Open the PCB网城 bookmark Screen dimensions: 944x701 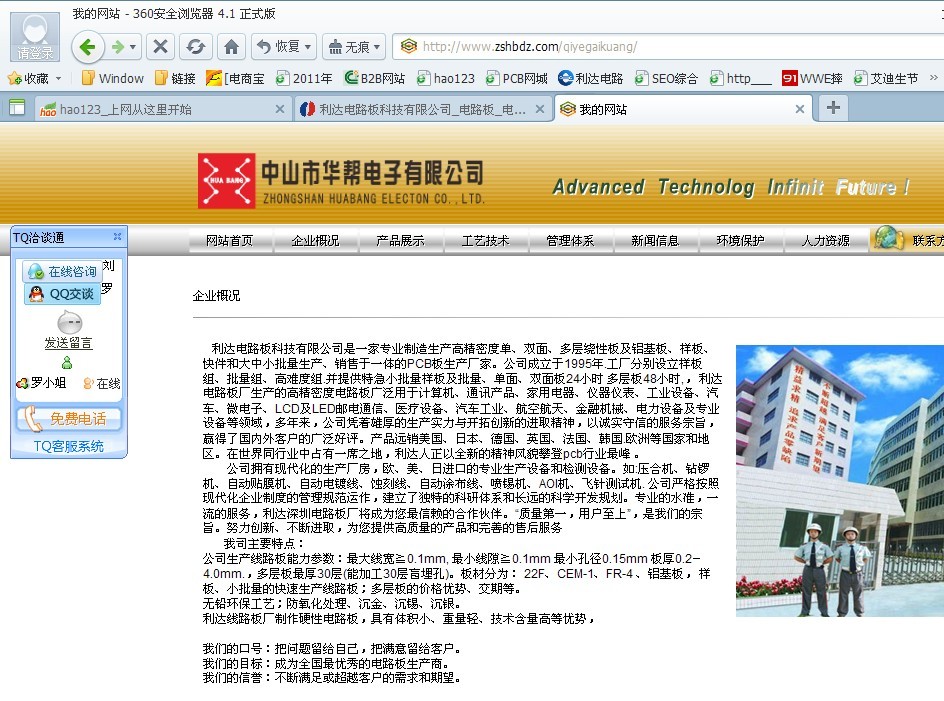point(517,78)
